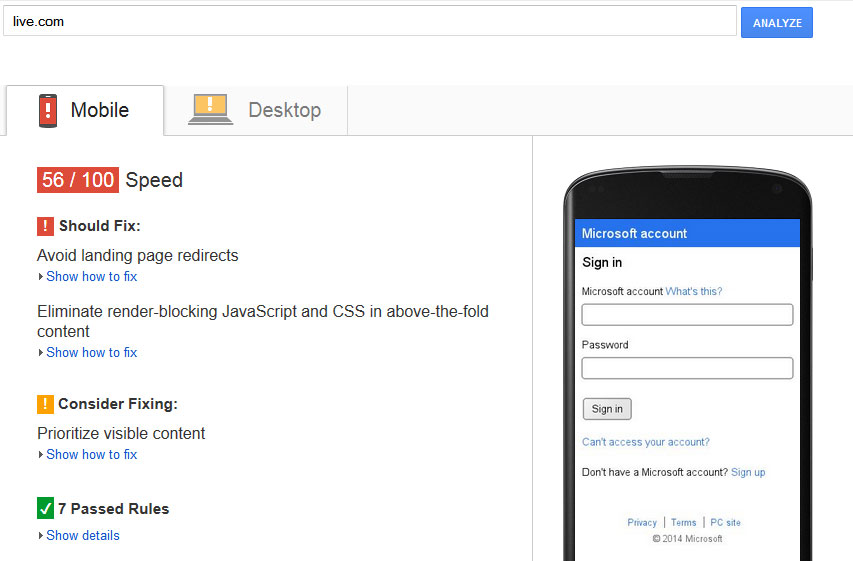Click the red Should Fix exclamation icon
This screenshot has width=853, height=561.
click(45, 226)
